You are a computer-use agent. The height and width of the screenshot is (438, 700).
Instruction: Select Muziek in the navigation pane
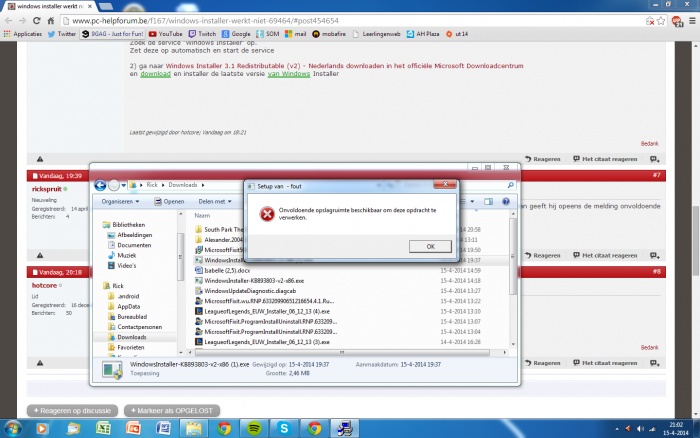tap(122, 255)
